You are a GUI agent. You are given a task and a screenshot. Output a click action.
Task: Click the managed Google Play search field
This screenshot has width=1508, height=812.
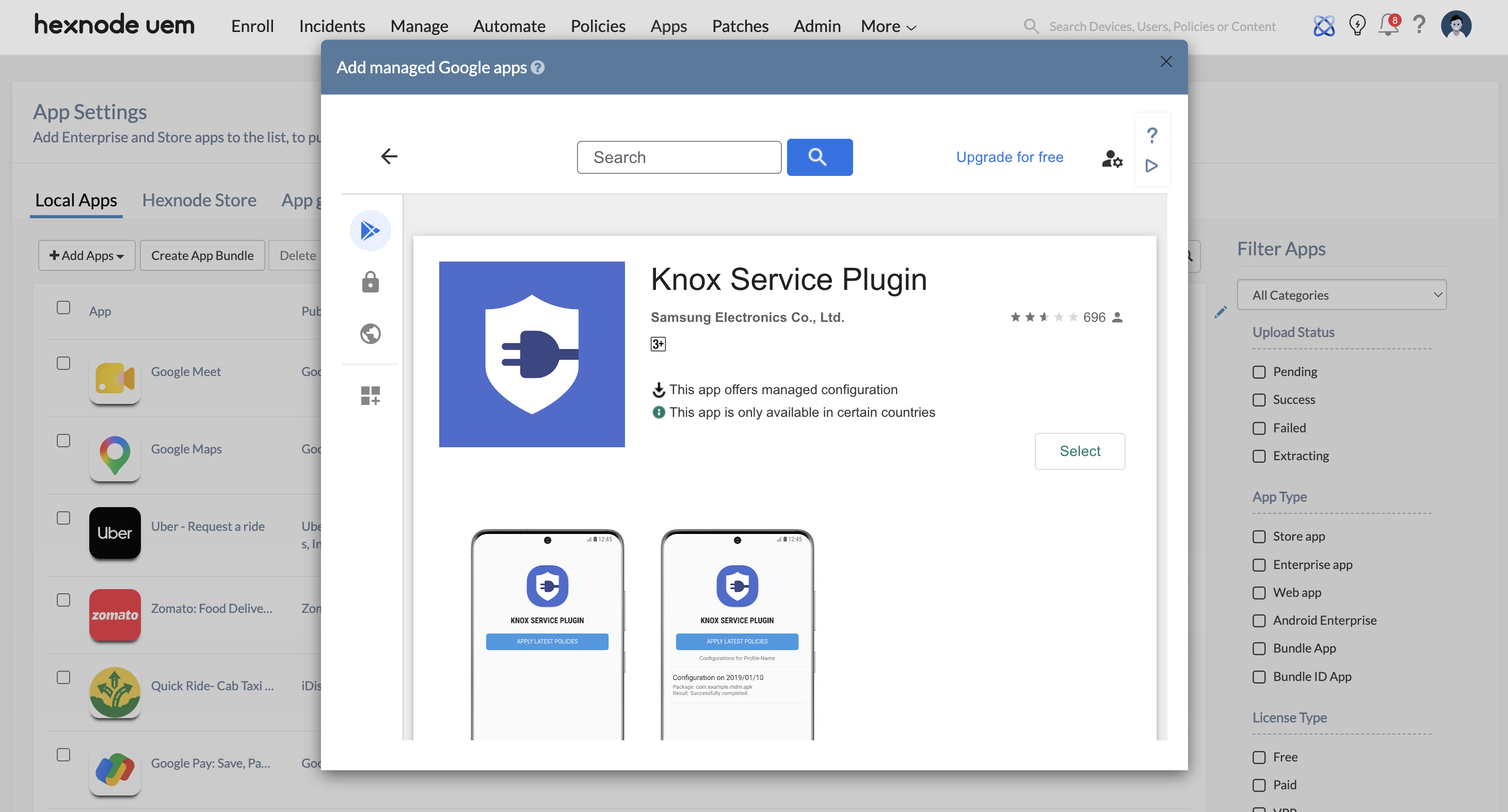679,157
